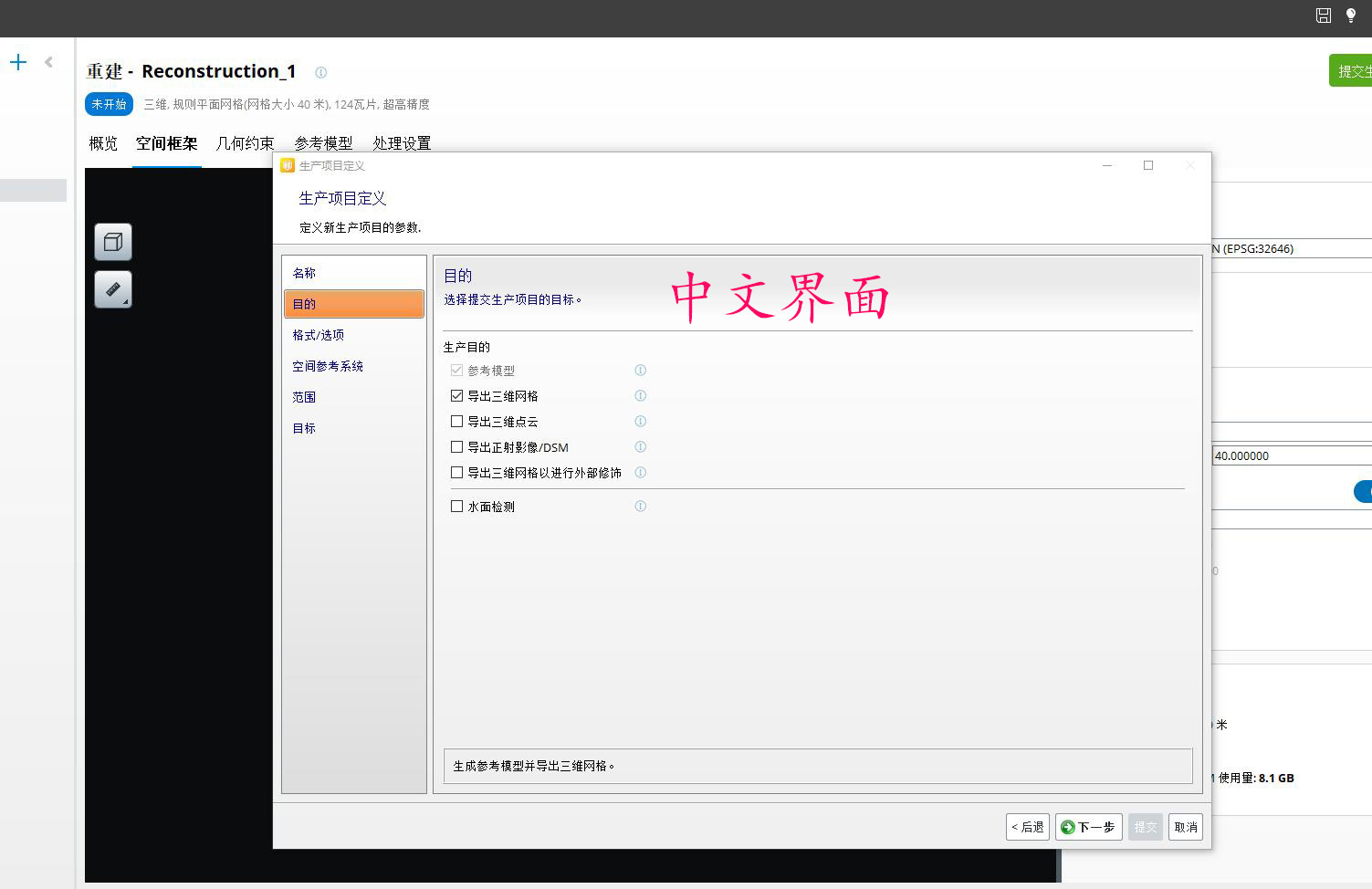Click info icon for 导出三维点云

coord(640,422)
